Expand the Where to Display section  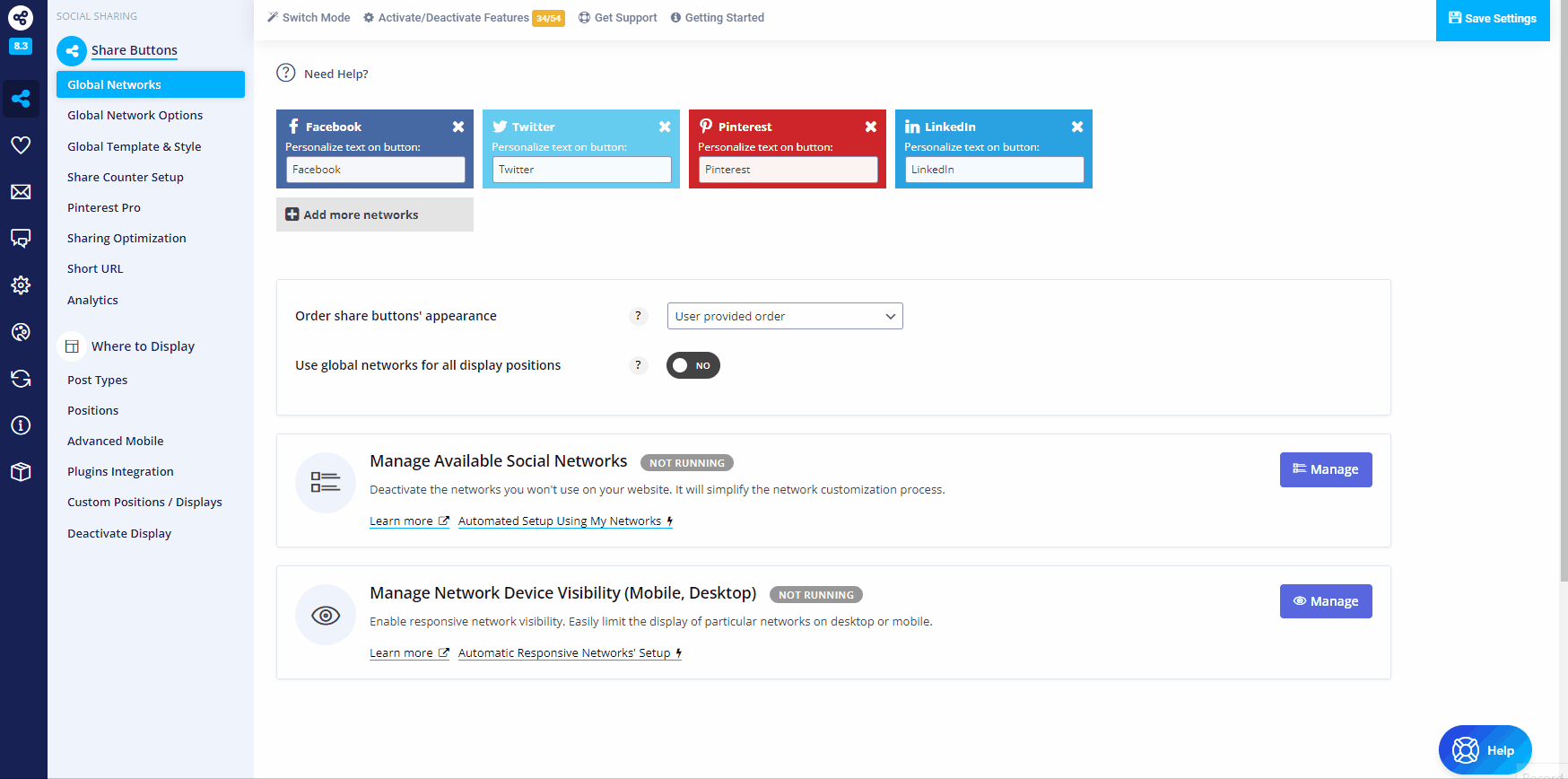[x=143, y=346]
